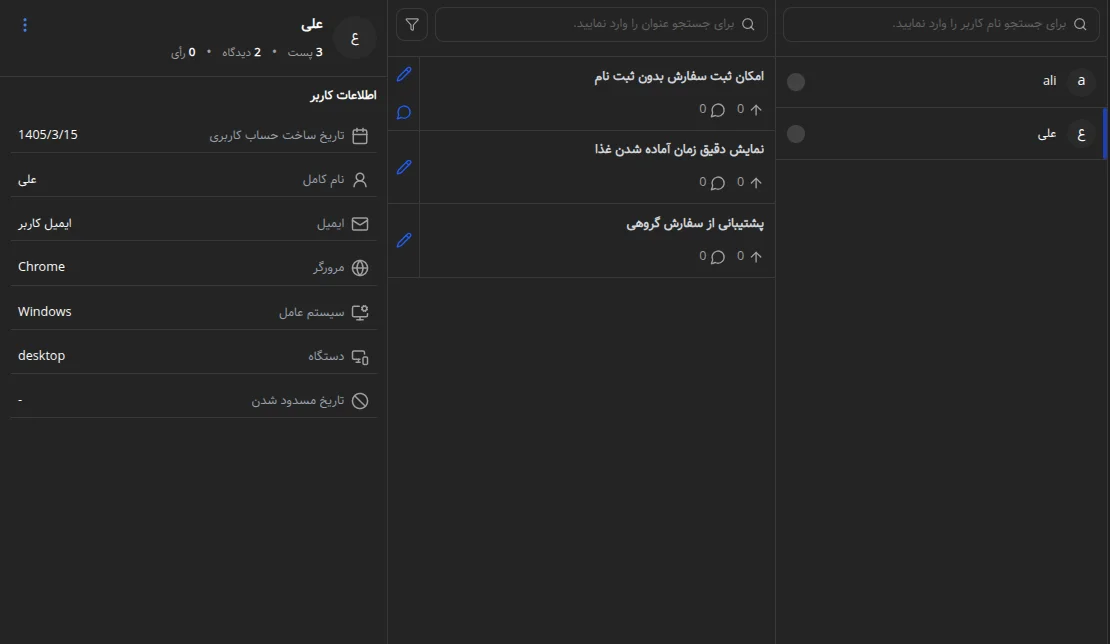Toggle the circle selector for user علی
Screen dimensions: 1110x644
point(796,134)
